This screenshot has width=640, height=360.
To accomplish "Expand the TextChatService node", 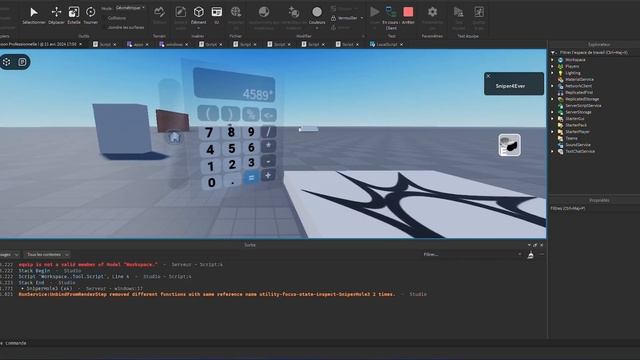I will [x=553, y=151].
